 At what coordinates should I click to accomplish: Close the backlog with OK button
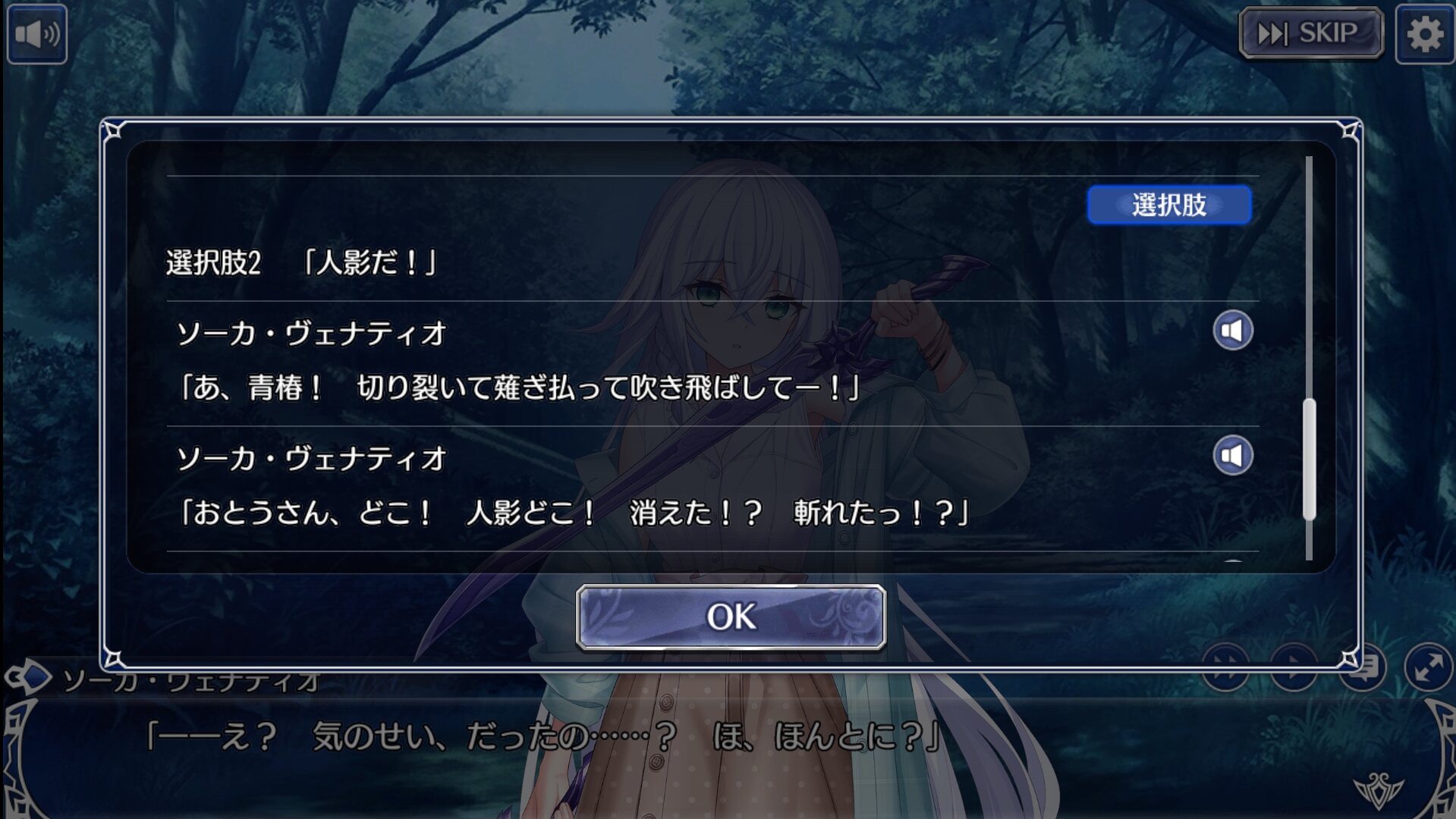coord(731,617)
